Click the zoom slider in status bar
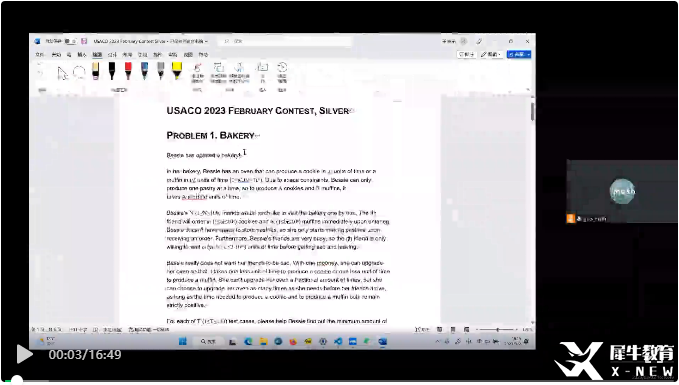The image size is (679, 385). click(497, 330)
